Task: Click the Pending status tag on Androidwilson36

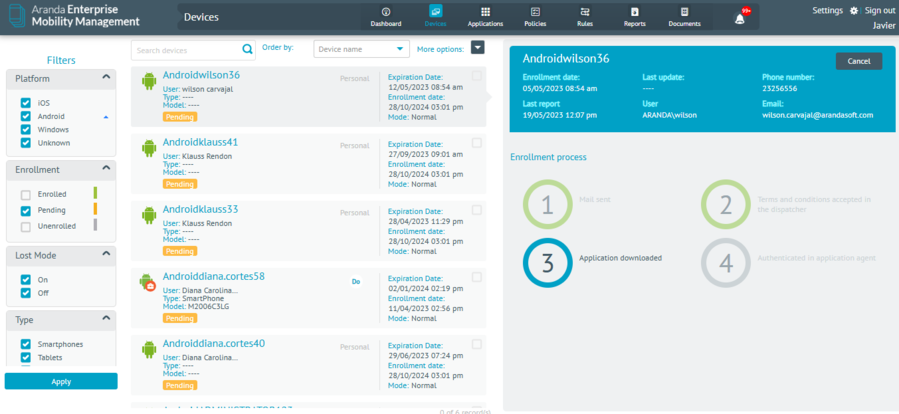Action: pos(180,117)
